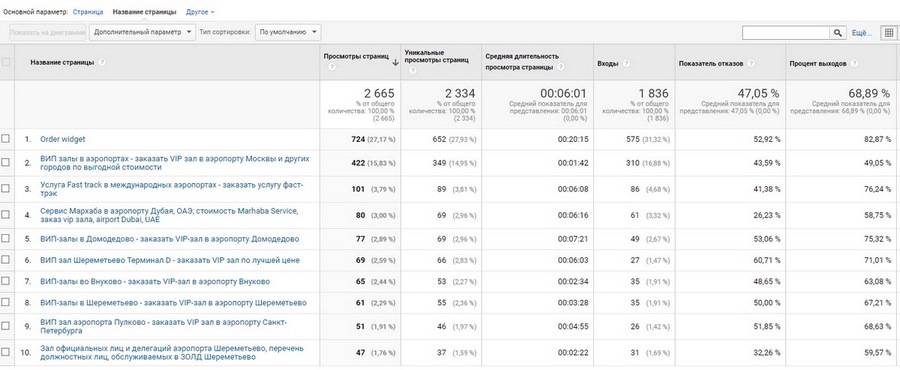The image size is (900, 370).
Task: Open the 'Ещё...' advanced filter link
Action: pos(862,33)
